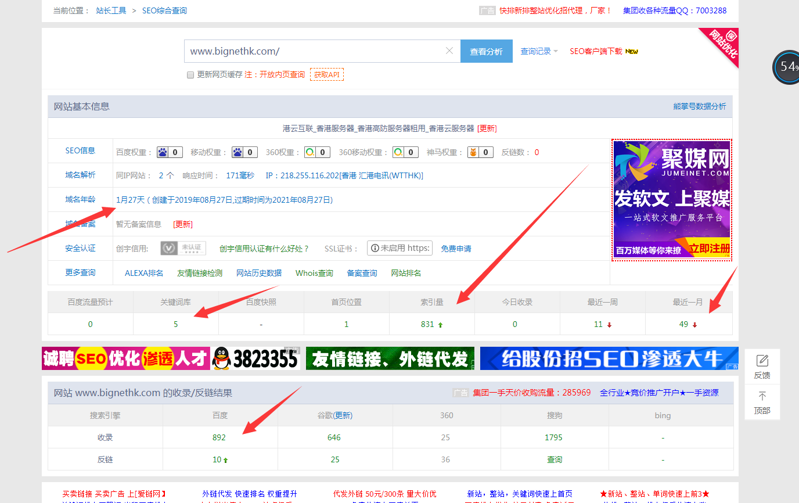Click the 索引量 831 value
Screen dimensions: 799x503
pyautogui.click(x=427, y=324)
